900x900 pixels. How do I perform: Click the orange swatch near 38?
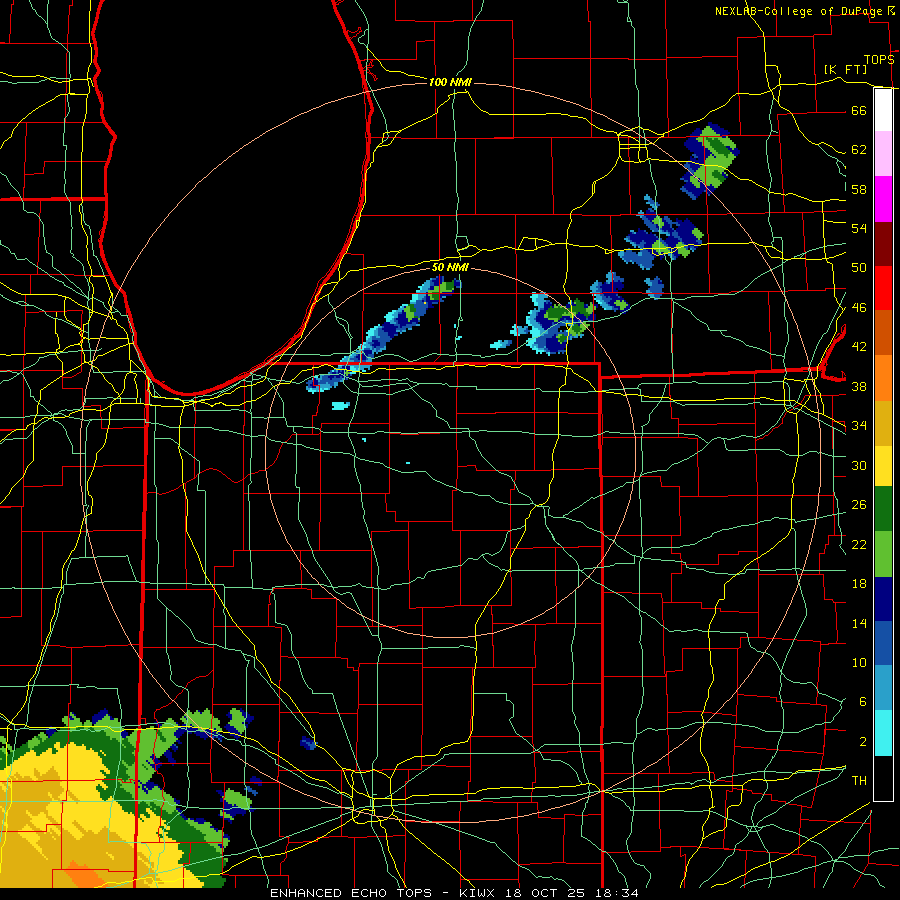(883, 378)
